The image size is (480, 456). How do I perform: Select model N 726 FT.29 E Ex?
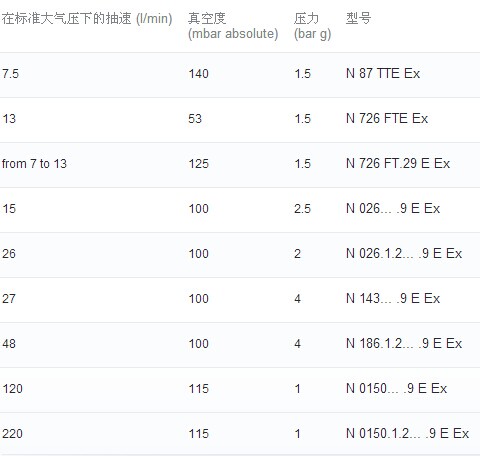(398, 164)
